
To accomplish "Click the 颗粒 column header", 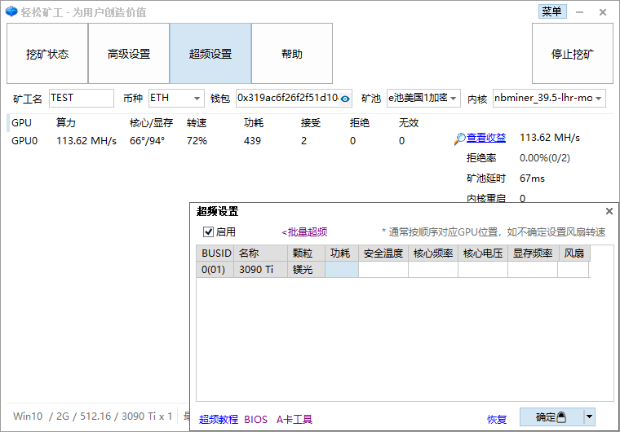I will coord(307,253).
